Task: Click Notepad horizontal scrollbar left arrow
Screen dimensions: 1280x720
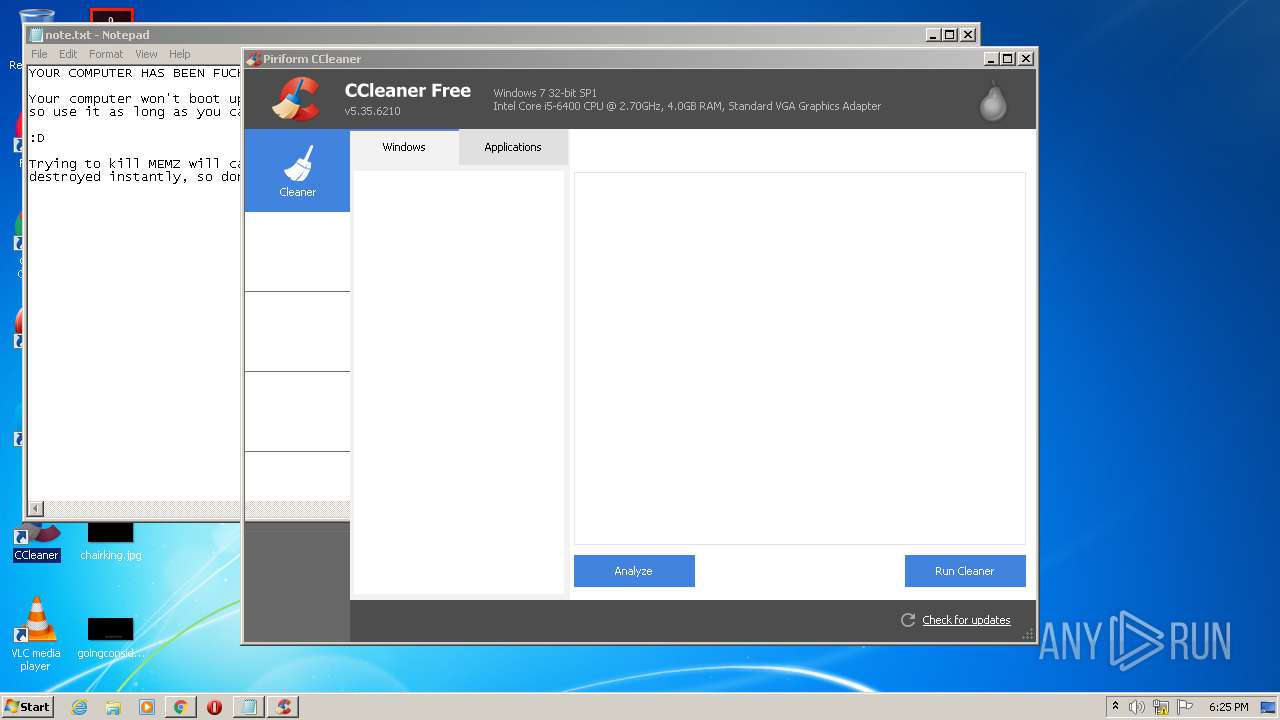Action: [x=36, y=509]
